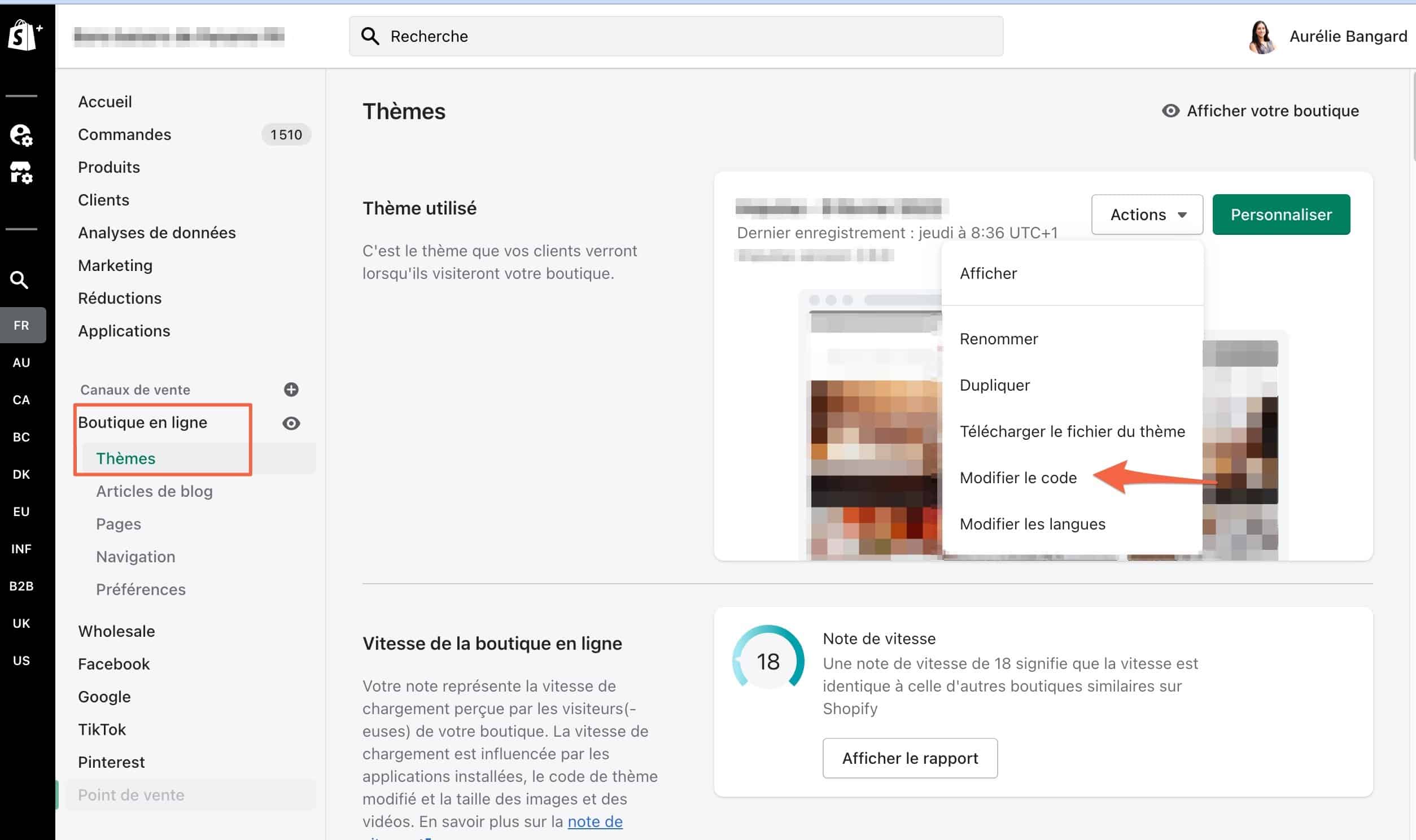Switch to the INF store
This screenshot has height=840, width=1416.
21,549
